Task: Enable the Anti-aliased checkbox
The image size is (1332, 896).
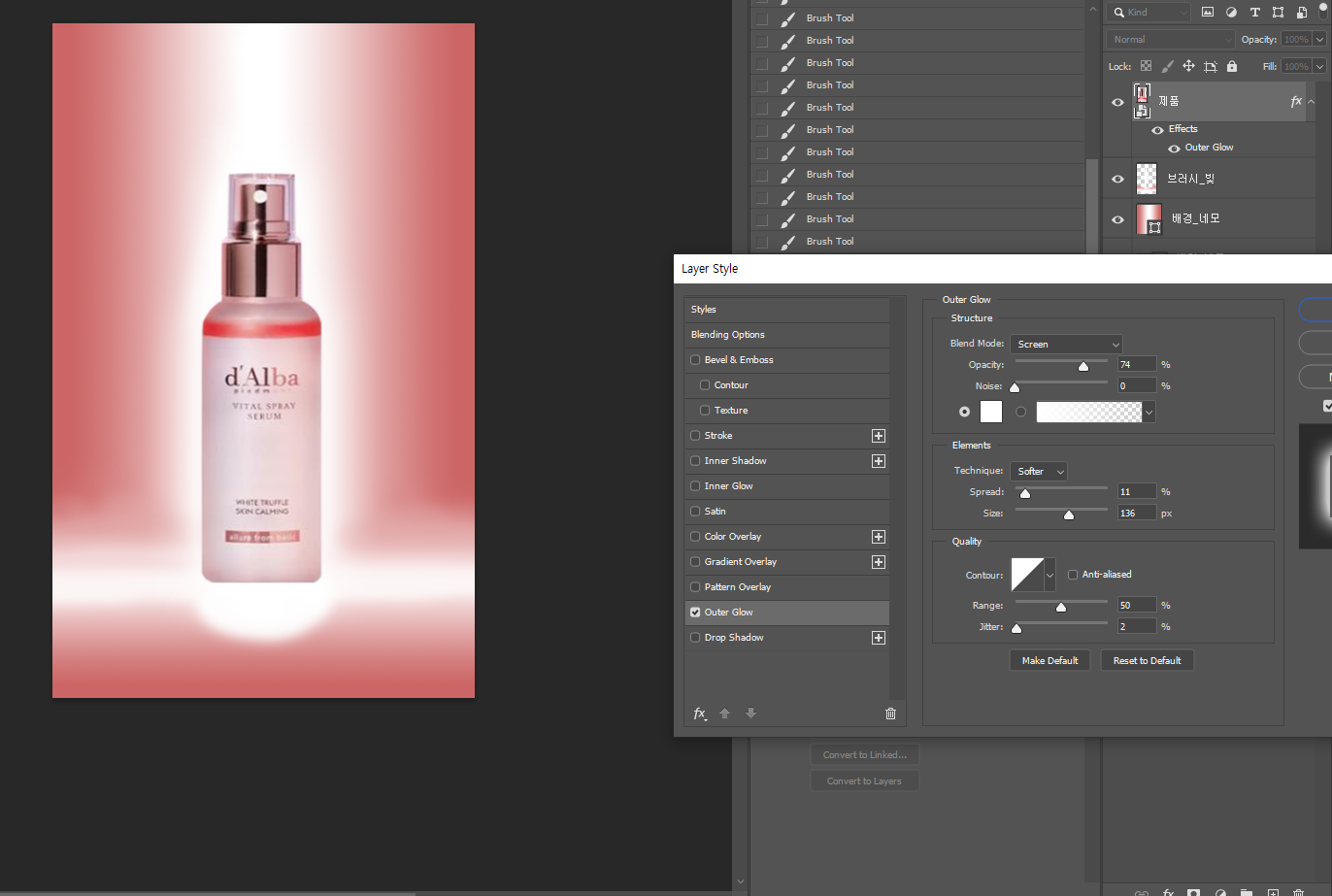Action: coord(1073,575)
